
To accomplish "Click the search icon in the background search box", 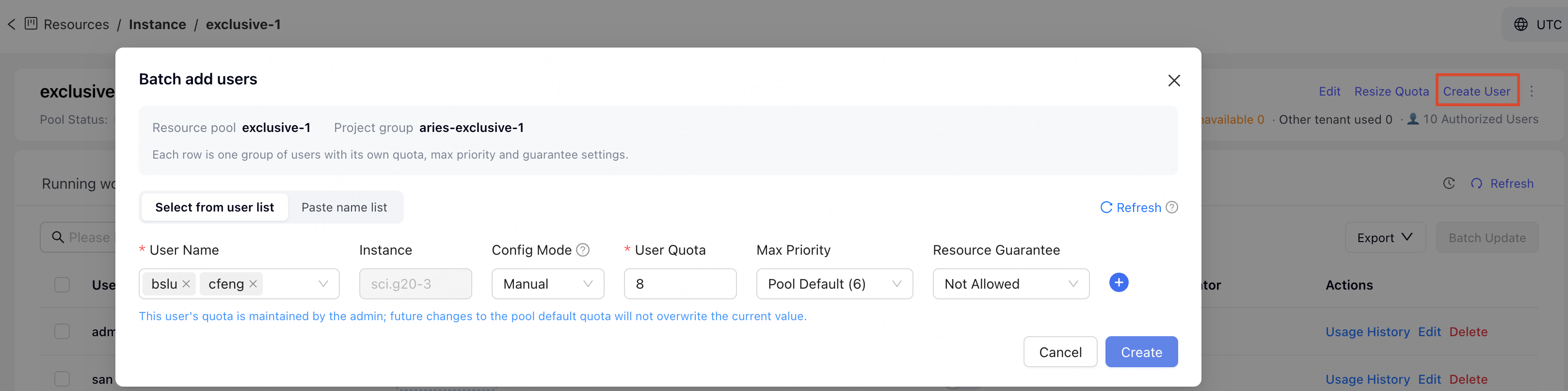I will point(58,237).
